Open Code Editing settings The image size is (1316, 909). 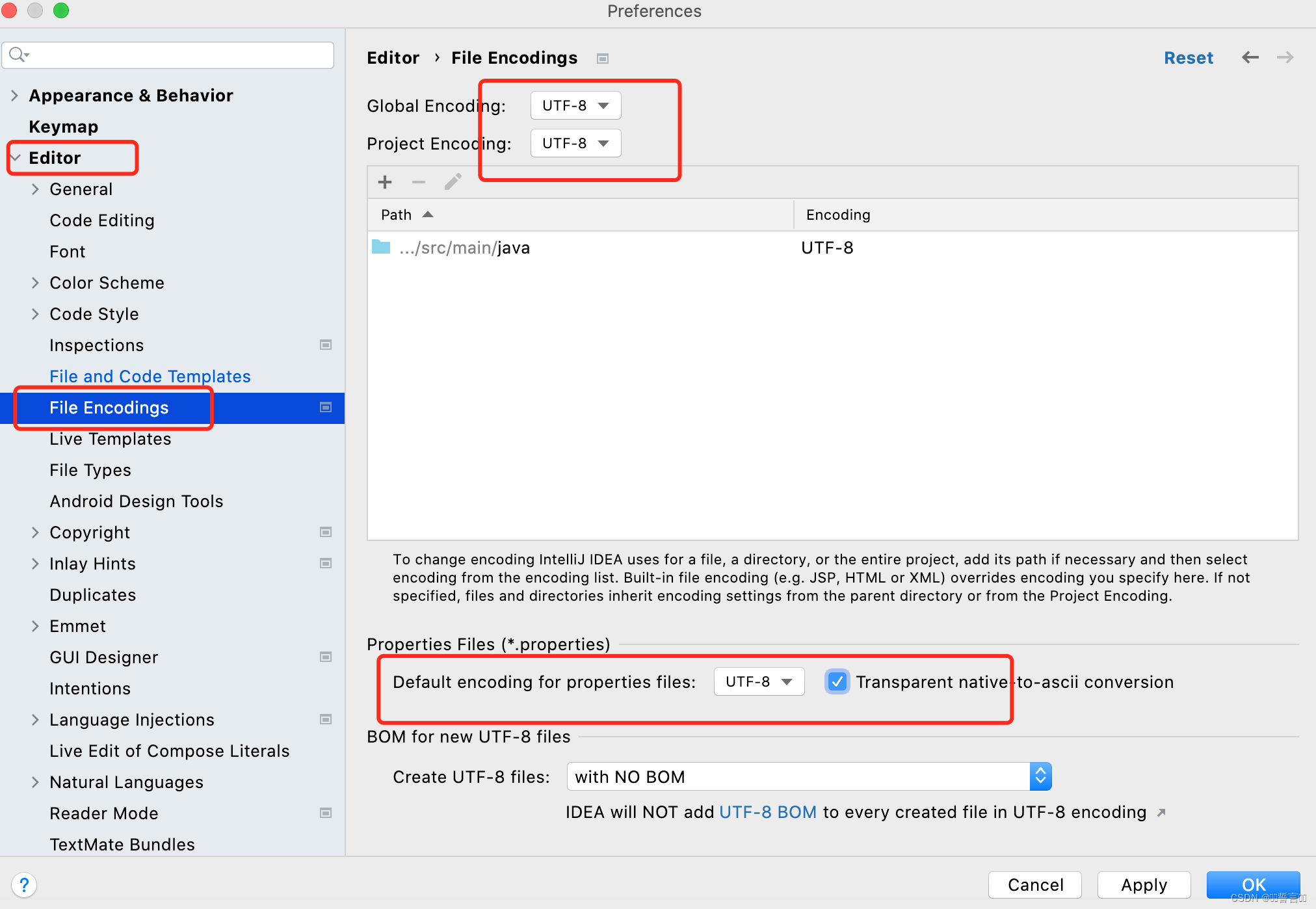pyautogui.click(x=102, y=220)
